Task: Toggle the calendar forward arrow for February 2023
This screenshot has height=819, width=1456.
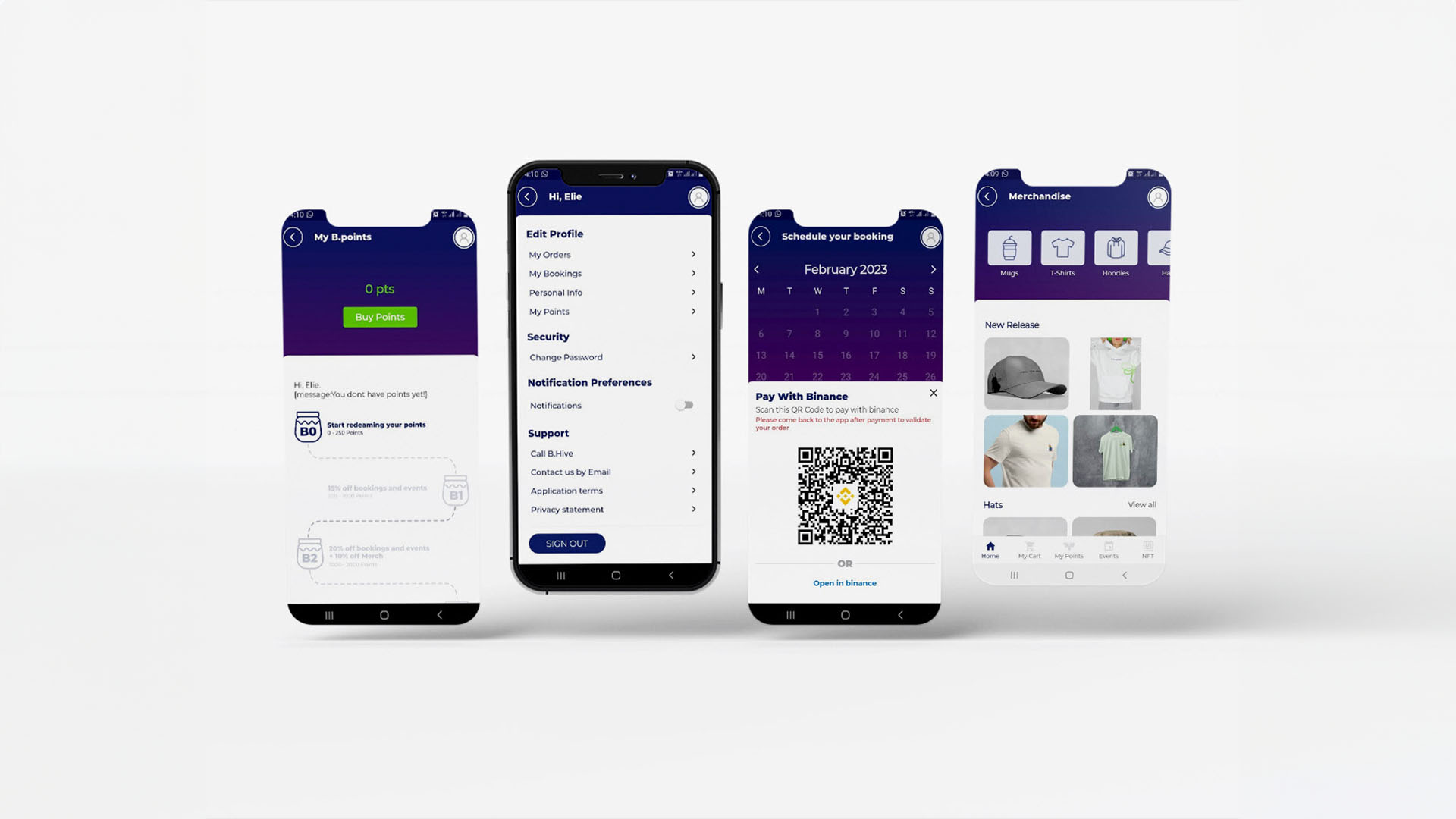Action: coord(932,269)
